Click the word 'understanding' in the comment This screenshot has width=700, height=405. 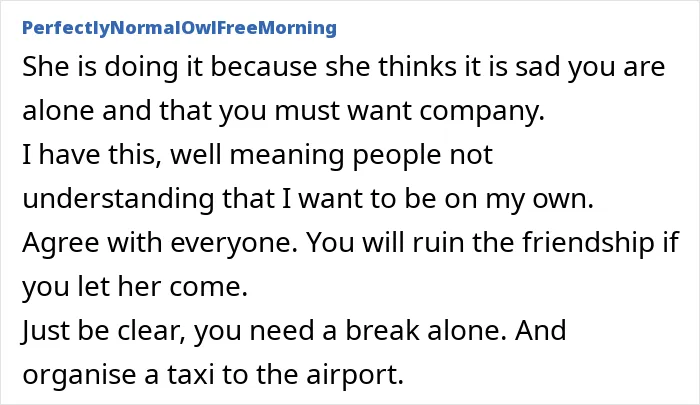[118, 199]
